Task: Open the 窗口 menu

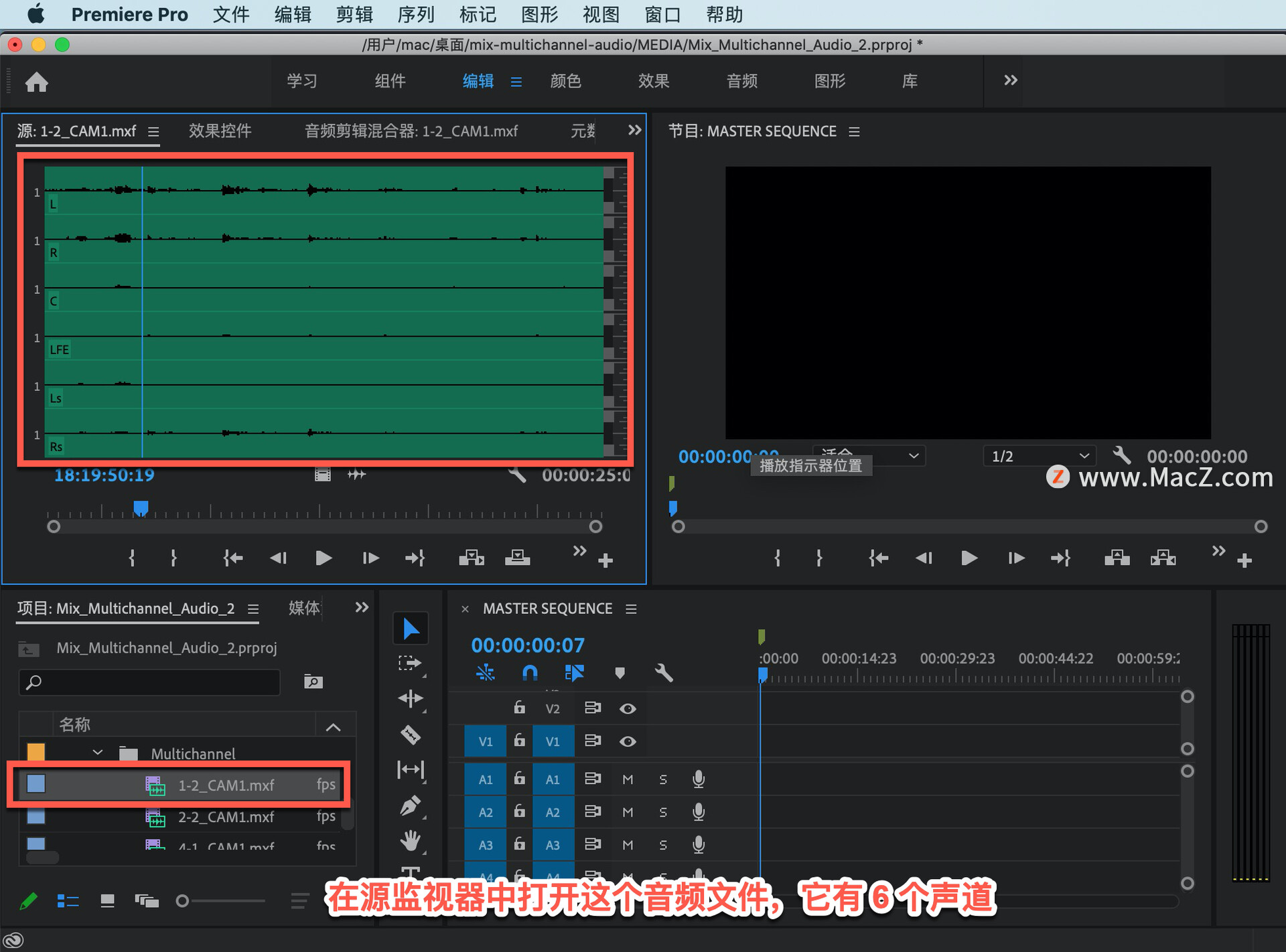Action: (662, 15)
